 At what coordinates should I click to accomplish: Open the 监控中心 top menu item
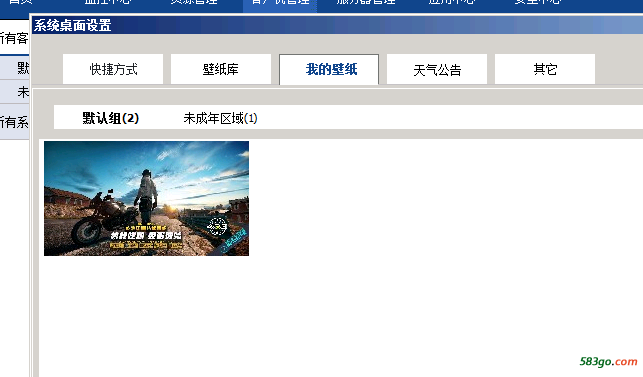[108, 2]
